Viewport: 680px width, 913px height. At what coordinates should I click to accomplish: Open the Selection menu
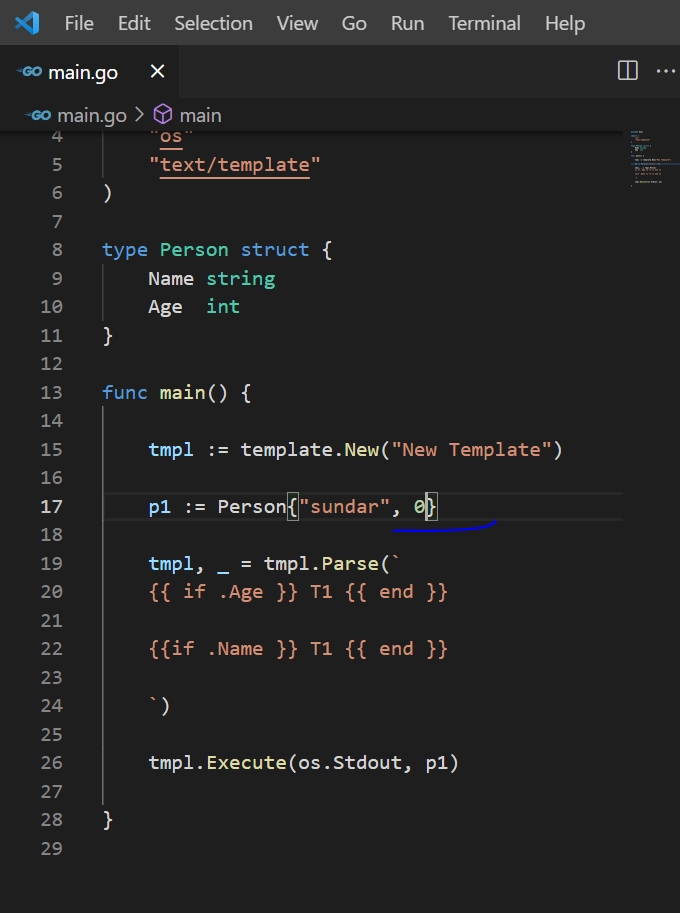click(x=213, y=23)
